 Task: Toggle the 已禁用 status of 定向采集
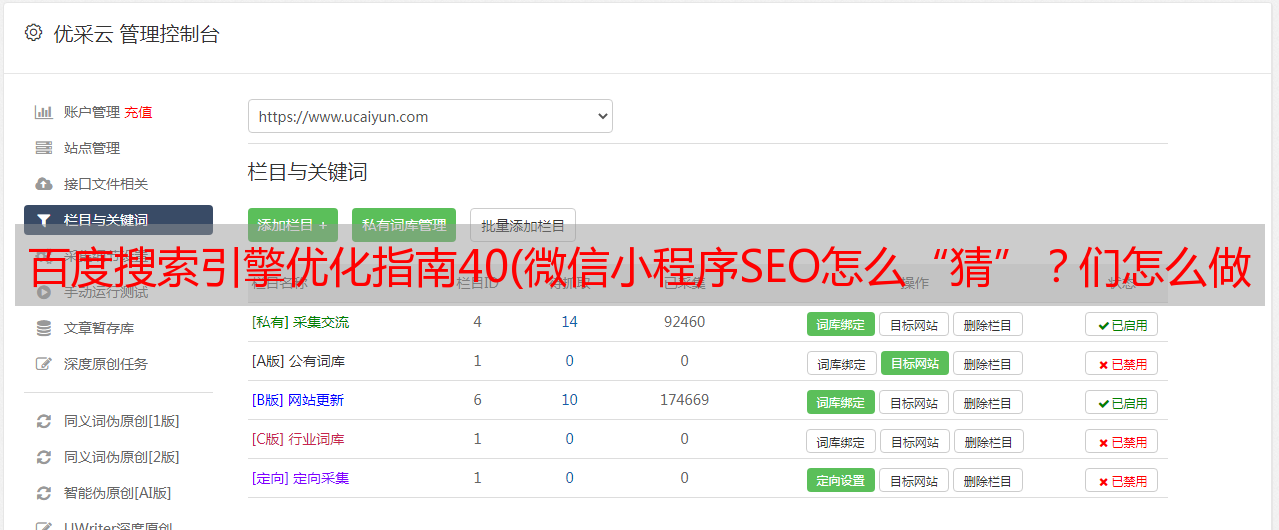[1122, 480]
